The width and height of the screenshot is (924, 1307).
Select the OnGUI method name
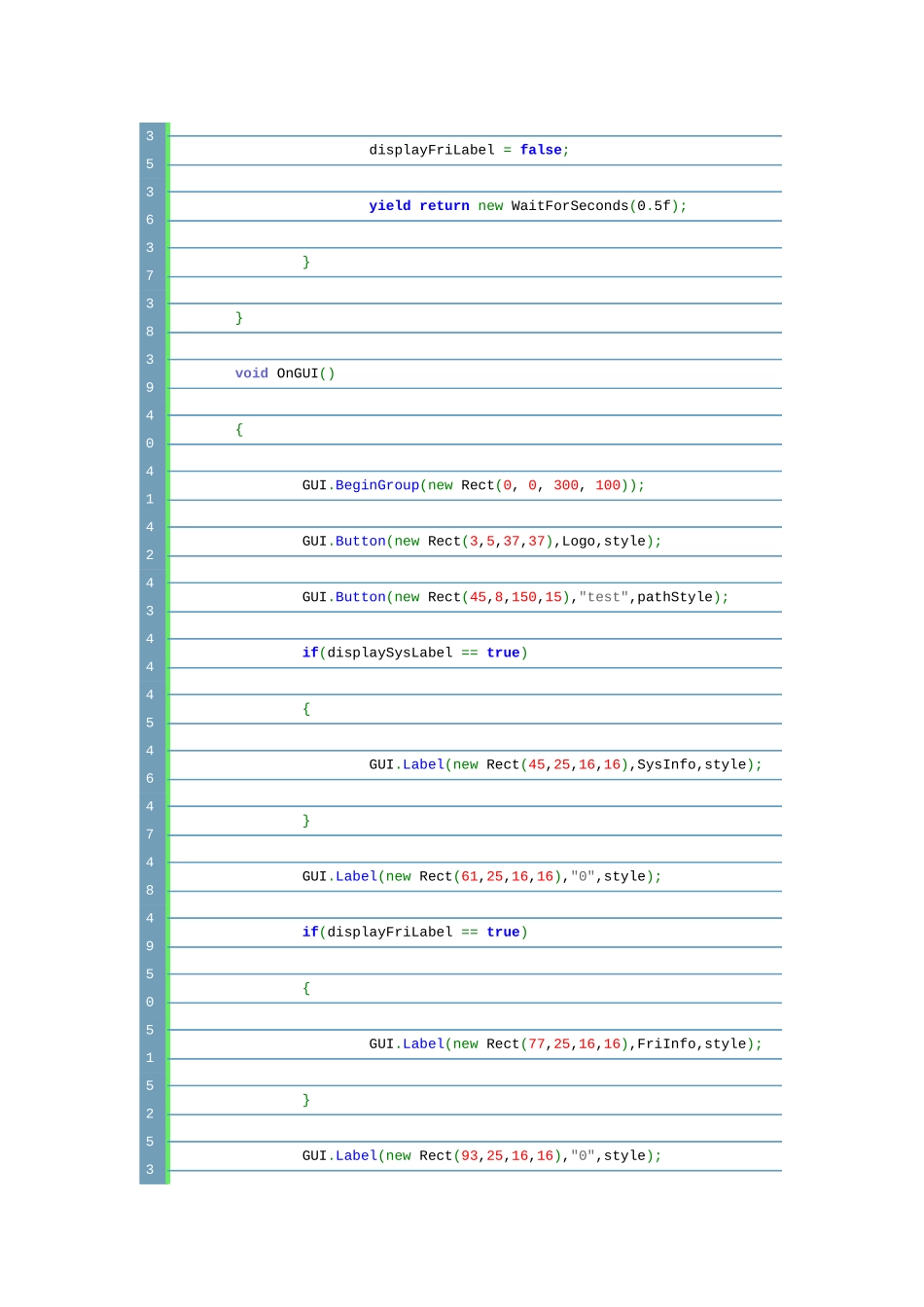(x=298, y=373)
